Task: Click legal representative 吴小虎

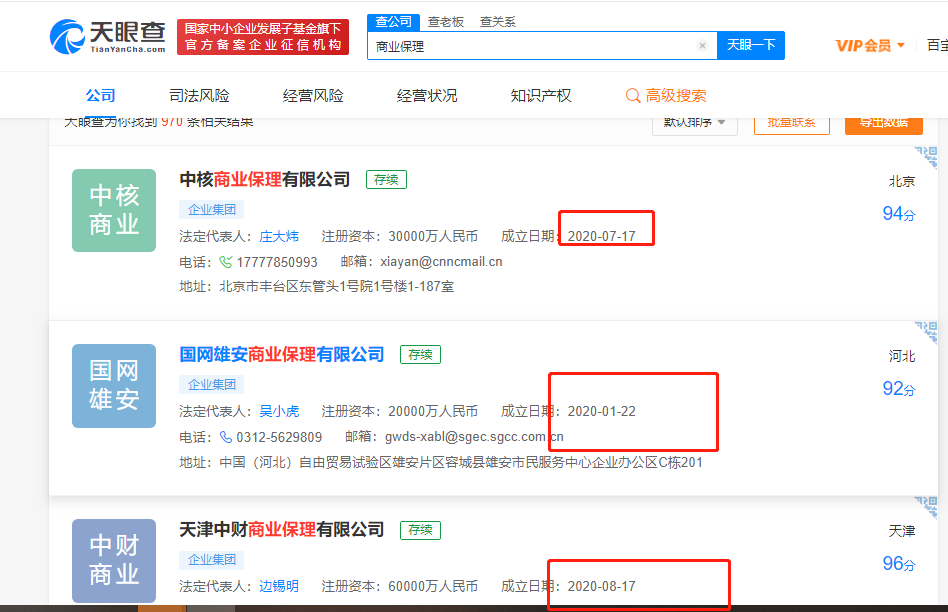Action: pos(279,411)
